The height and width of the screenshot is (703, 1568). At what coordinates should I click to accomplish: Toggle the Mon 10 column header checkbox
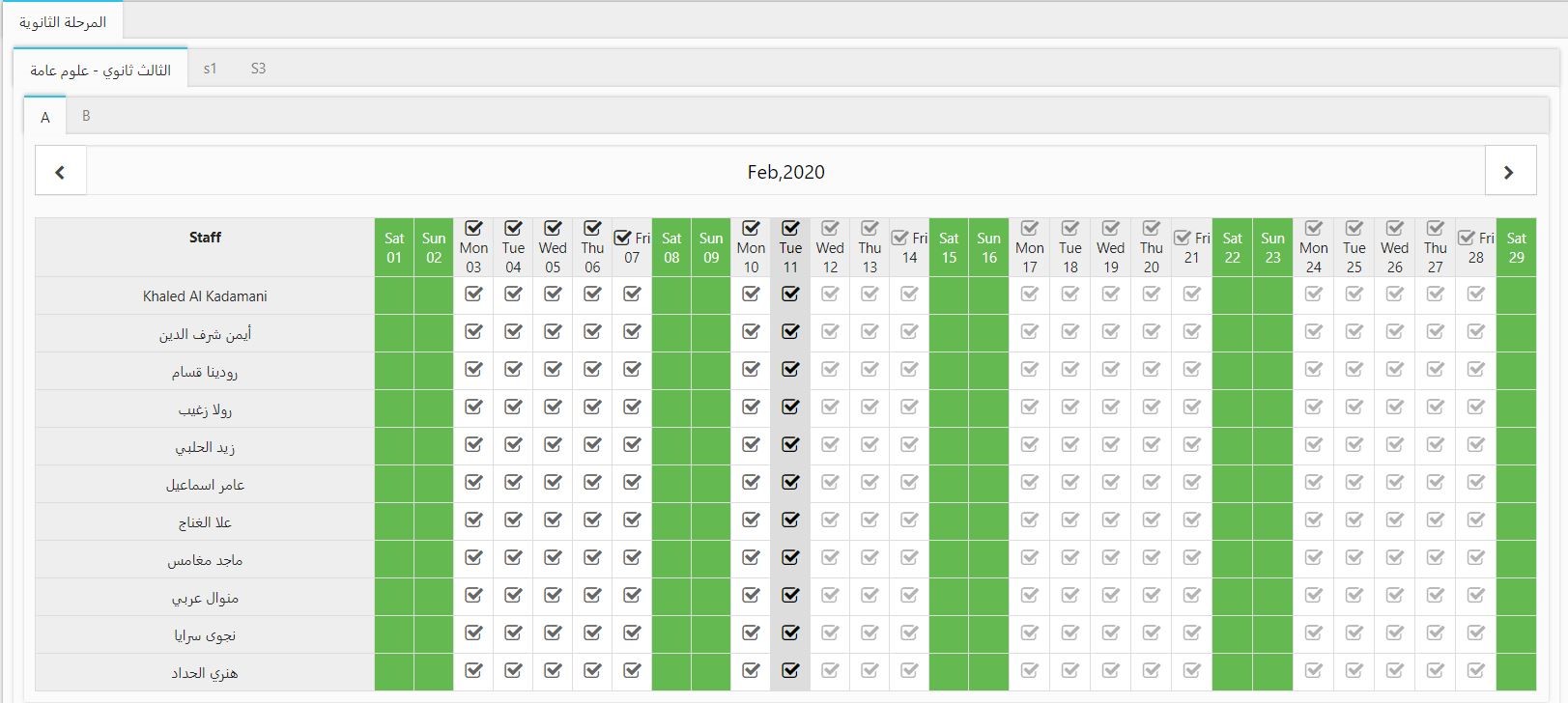751,229
